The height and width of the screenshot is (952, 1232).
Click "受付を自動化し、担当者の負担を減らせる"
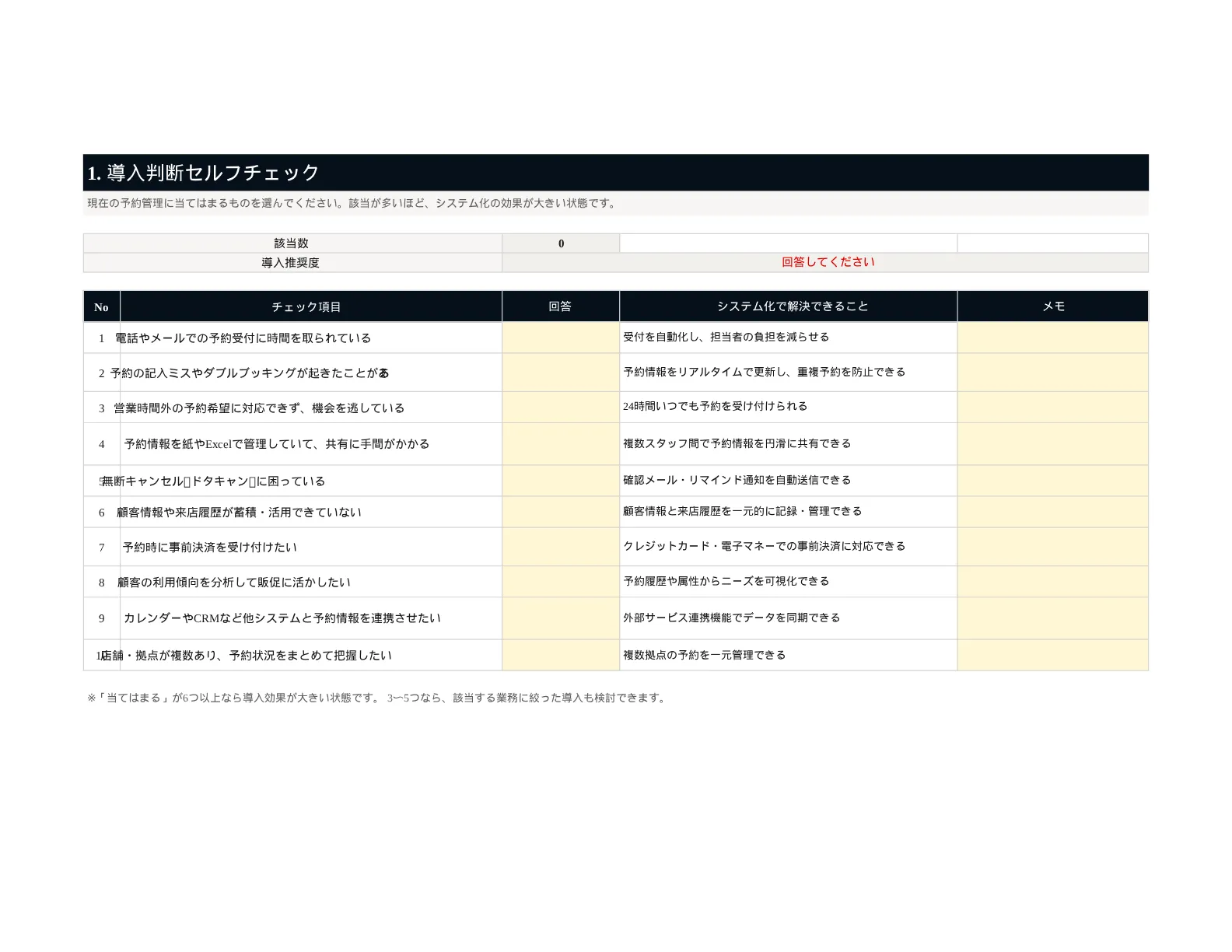(726, 337)
